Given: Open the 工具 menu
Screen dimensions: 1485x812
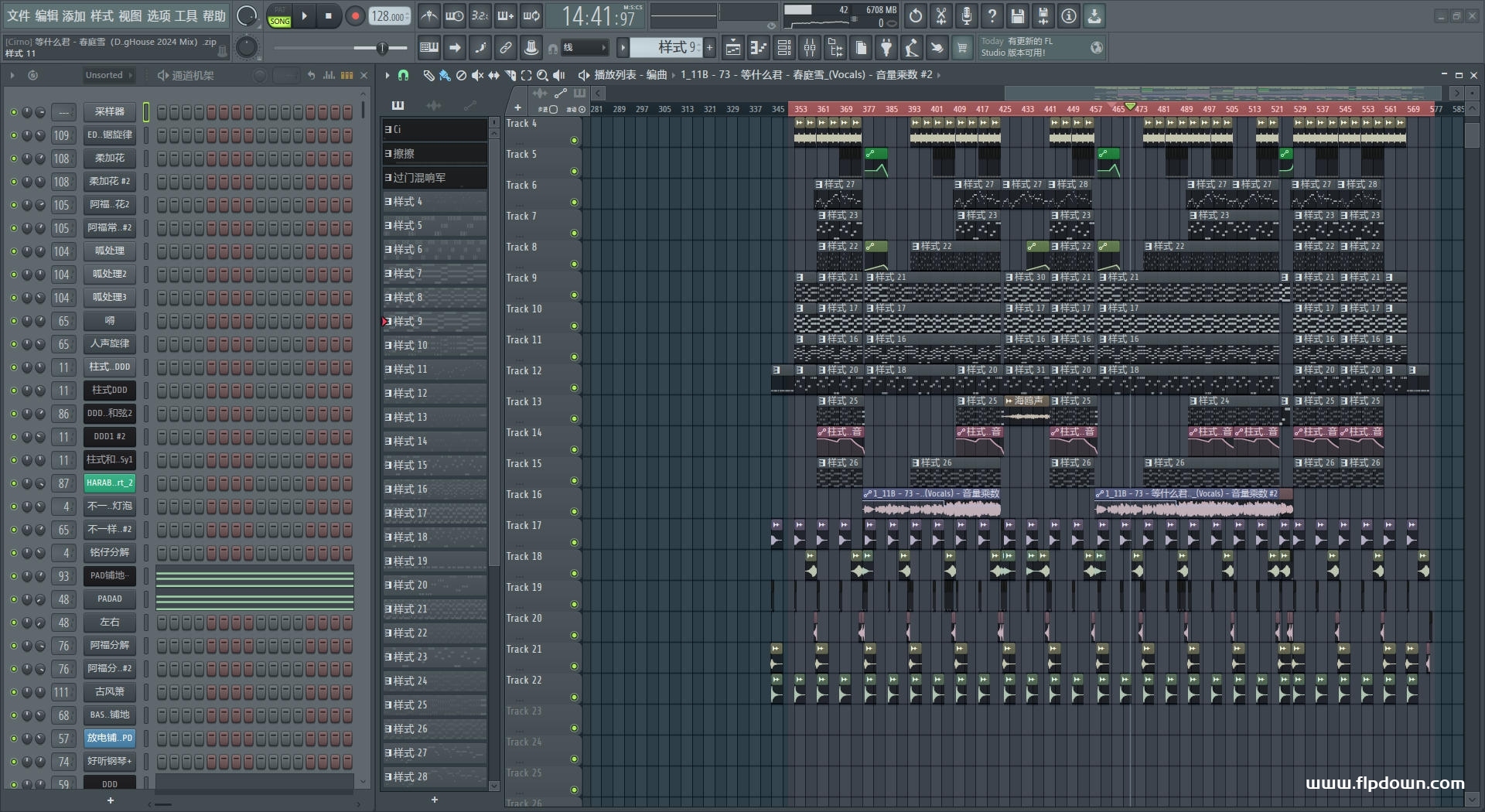Looking at the screenshot, I should 186,15.
